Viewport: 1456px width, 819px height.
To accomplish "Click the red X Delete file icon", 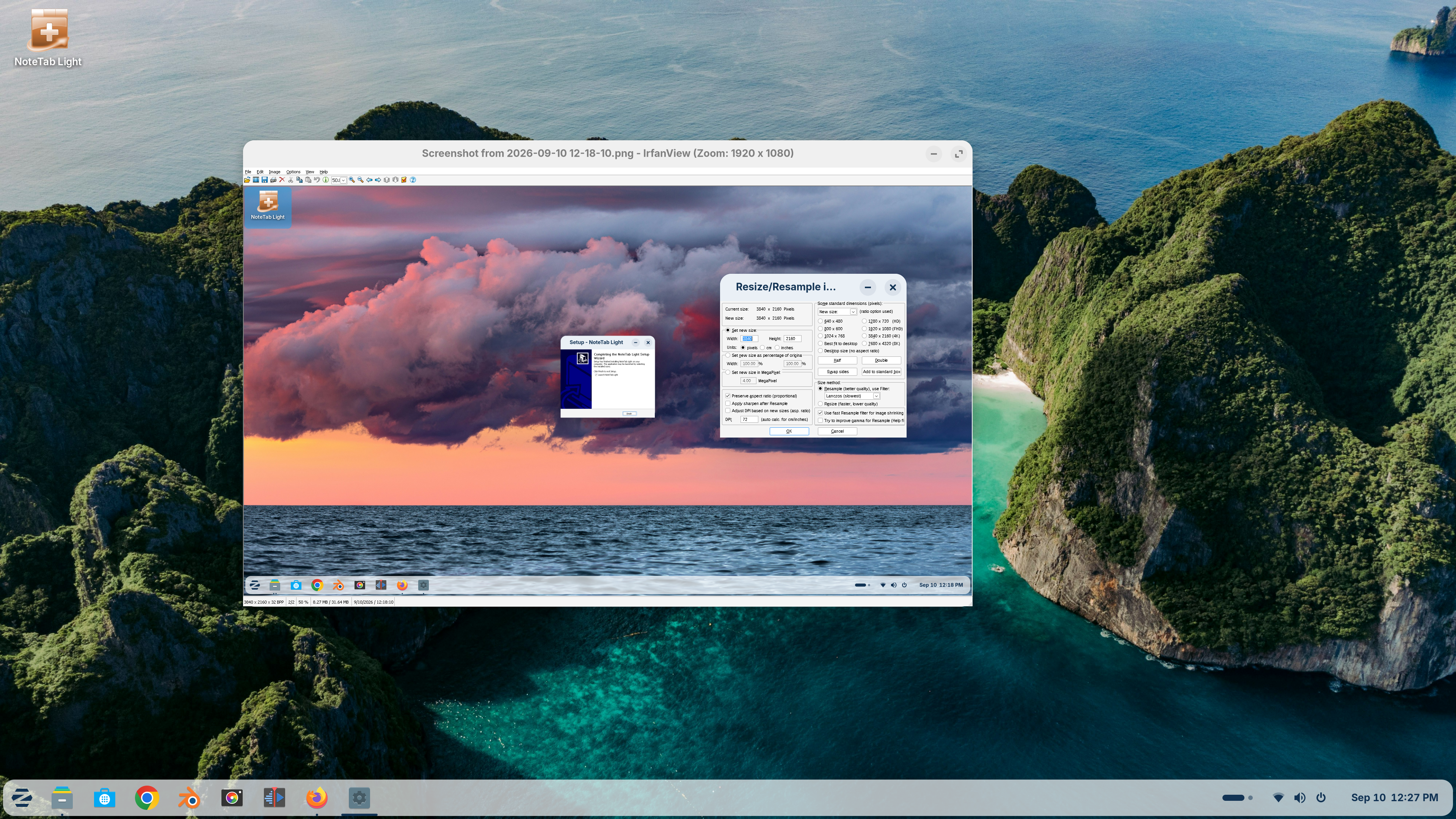I will [x=282, y=180].
